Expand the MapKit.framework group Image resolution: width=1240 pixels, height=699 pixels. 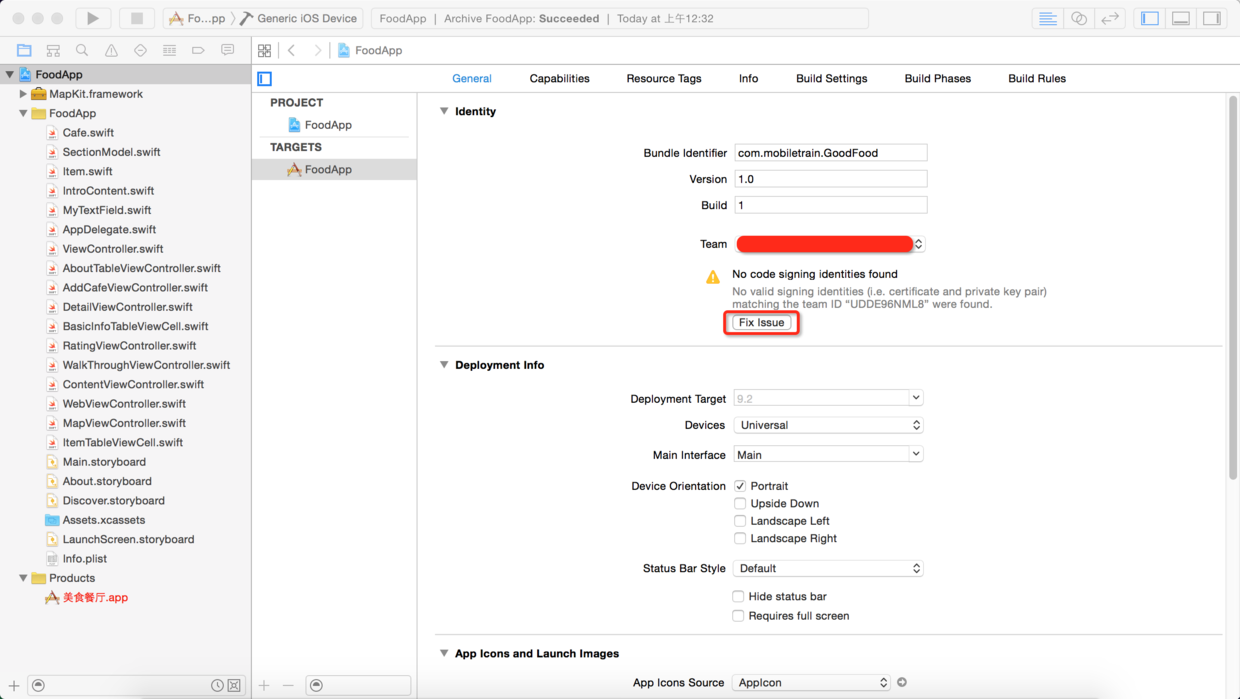(23, 94)
